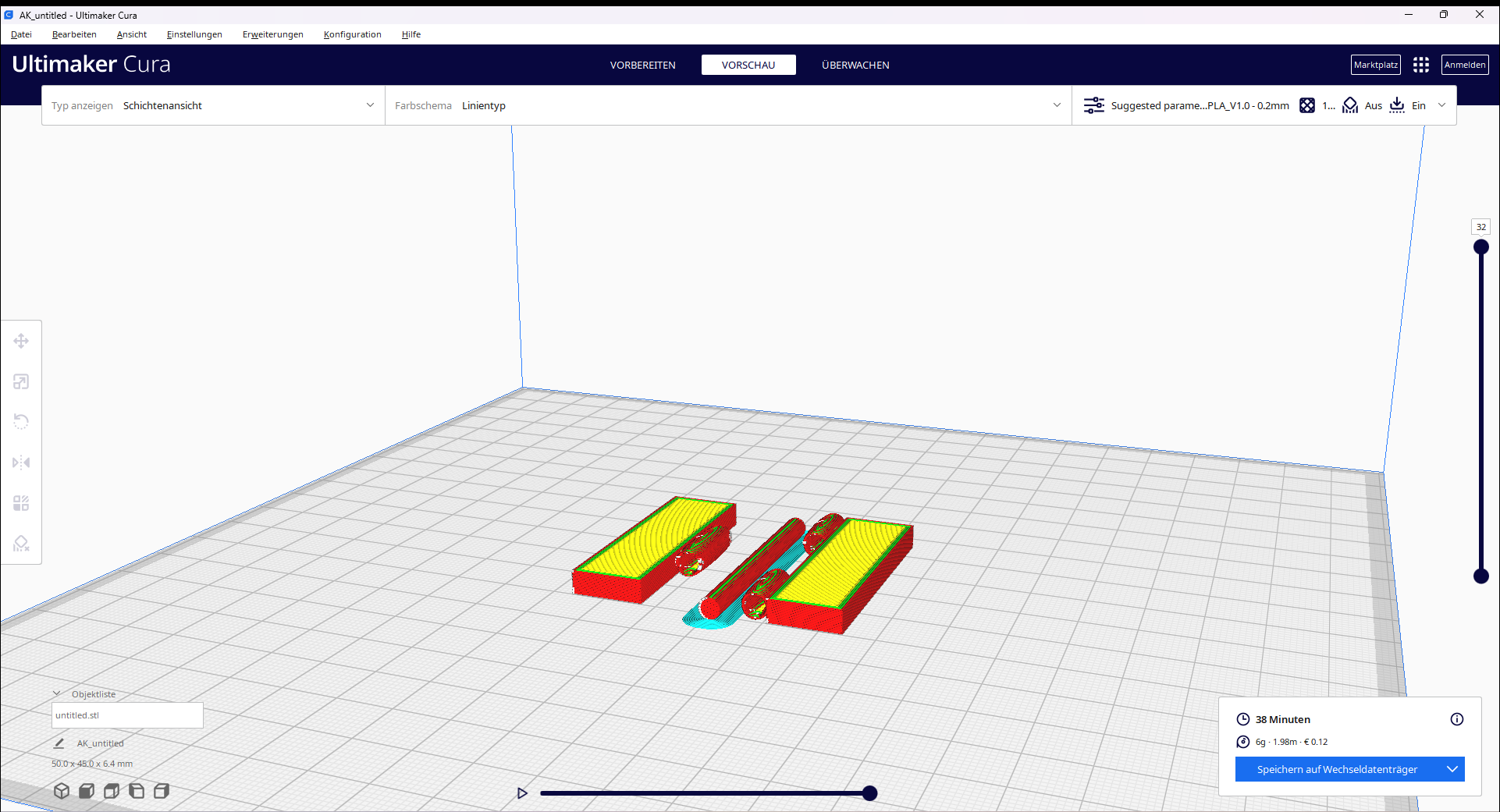1500x812 pixels.
Task: Switch to the VORBEREITEN stage
Action: [643, 65]
